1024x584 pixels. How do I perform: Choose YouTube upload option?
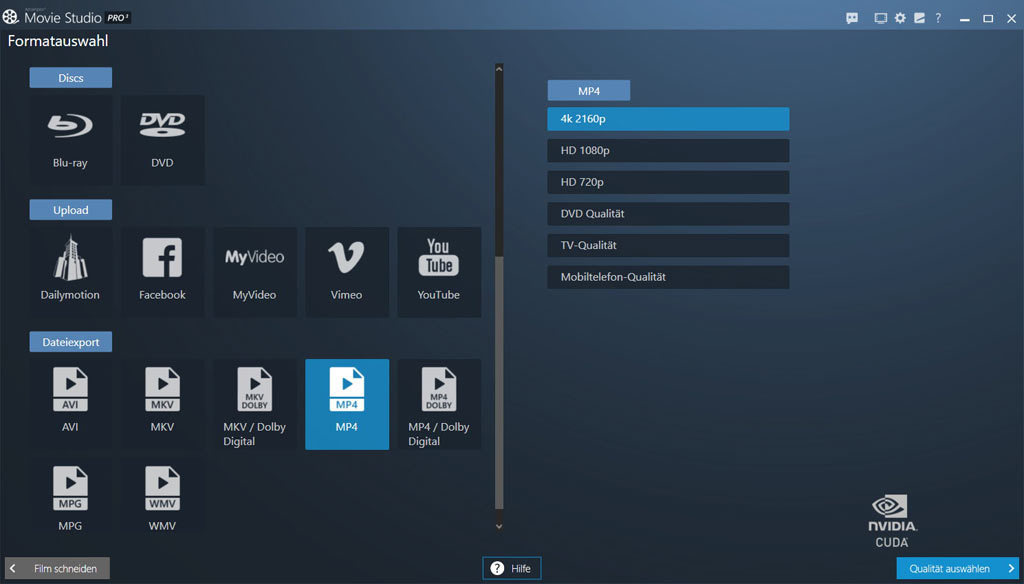click(439, 272)
